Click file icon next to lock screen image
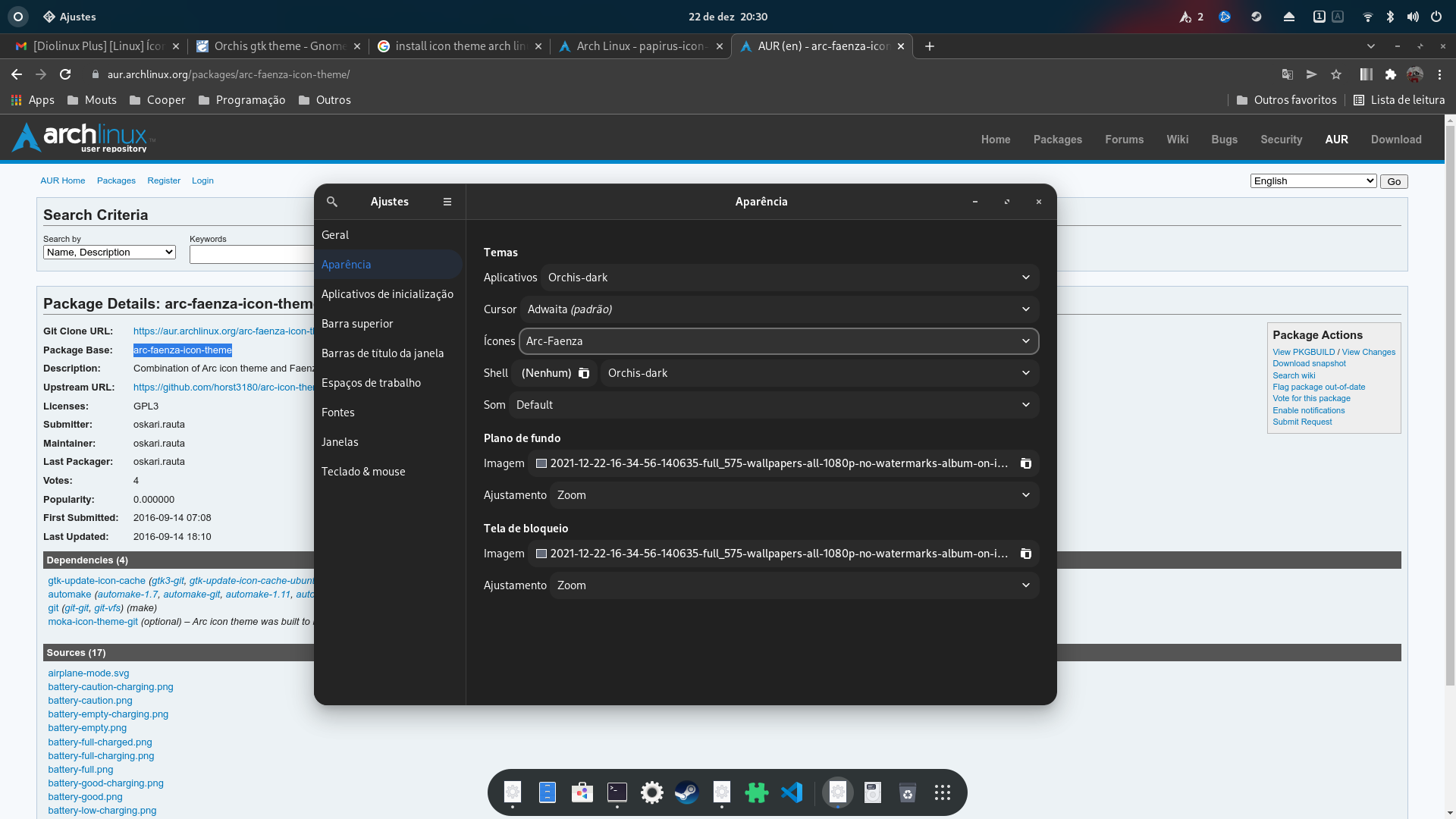Image resolution: width=1456 pixels, height=819 pixels. (1025, 554)
